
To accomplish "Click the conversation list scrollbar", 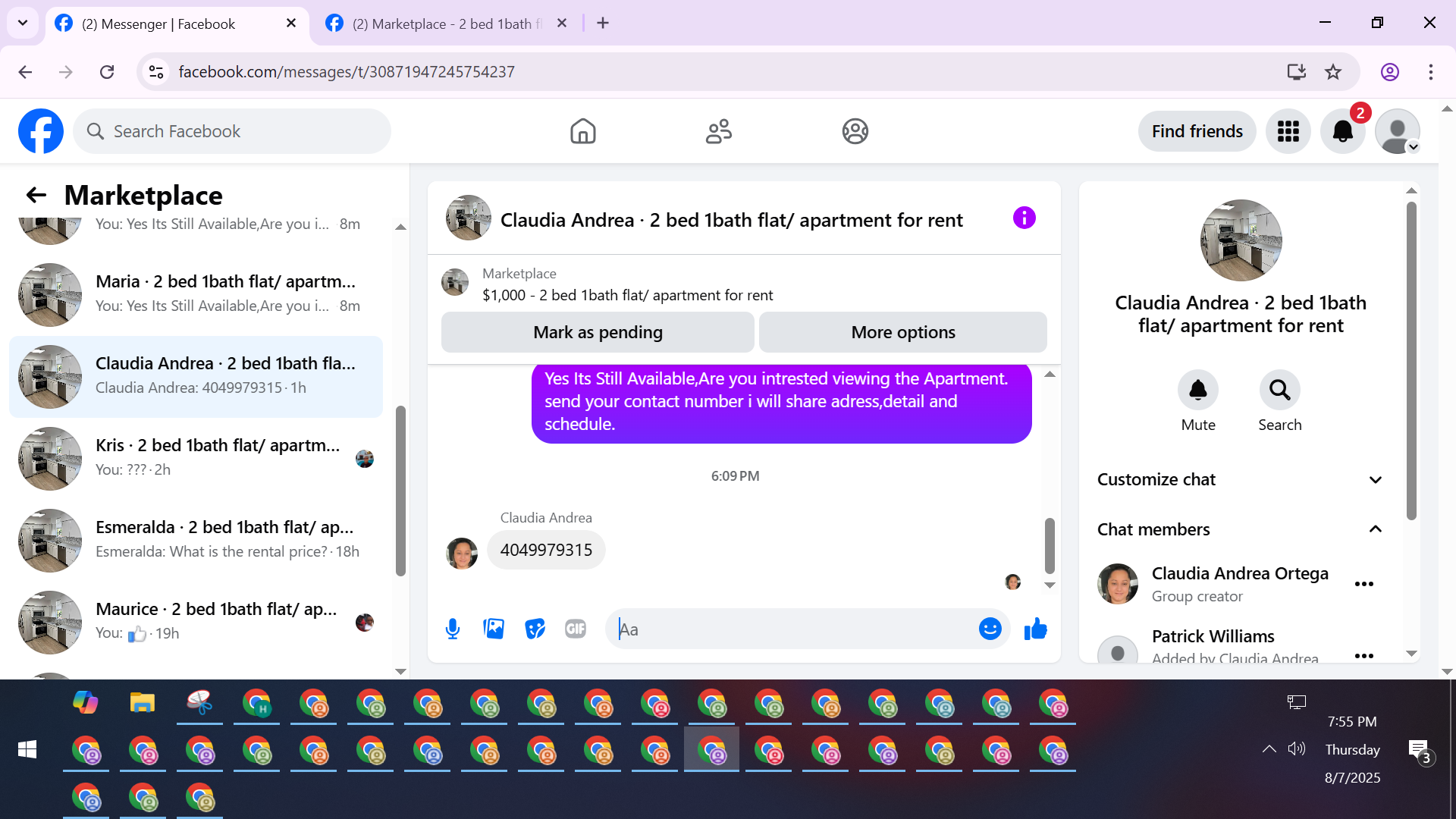I will [400, 491].
